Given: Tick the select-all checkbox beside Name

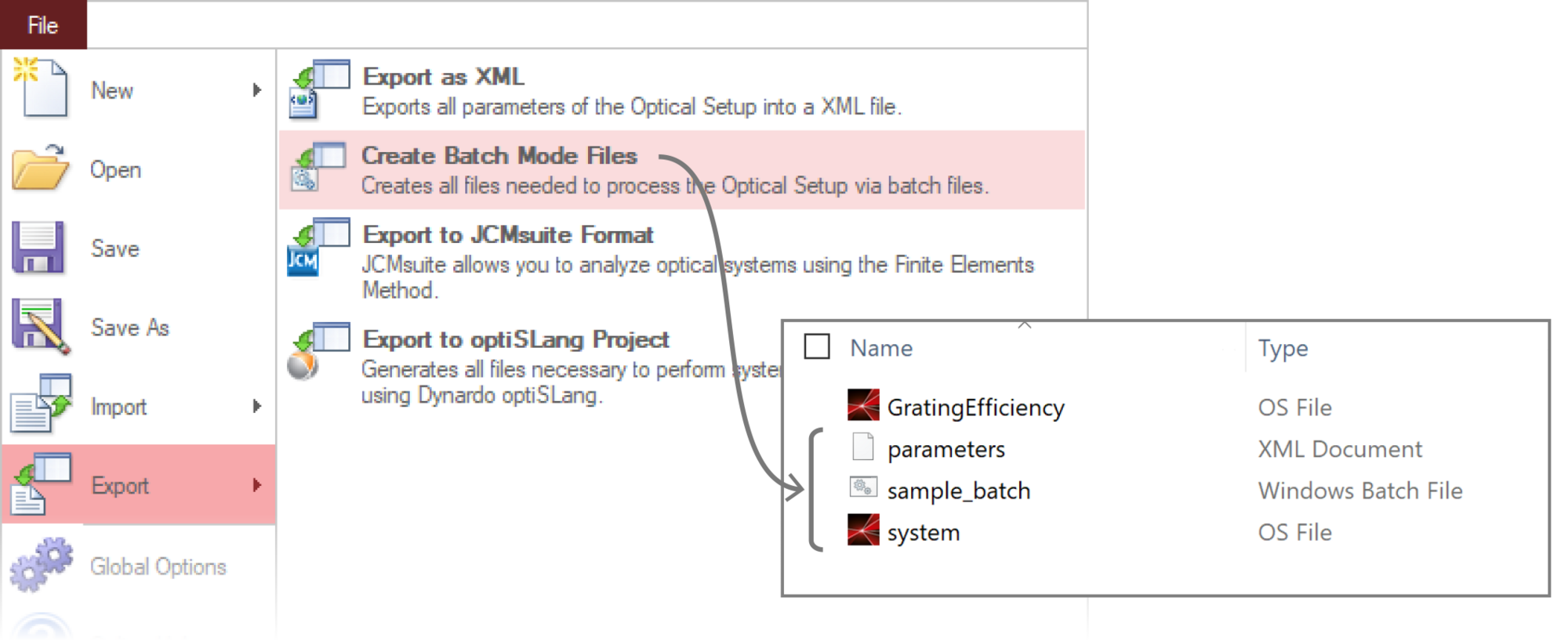Looking at the screenshot, I should (817, 346).
